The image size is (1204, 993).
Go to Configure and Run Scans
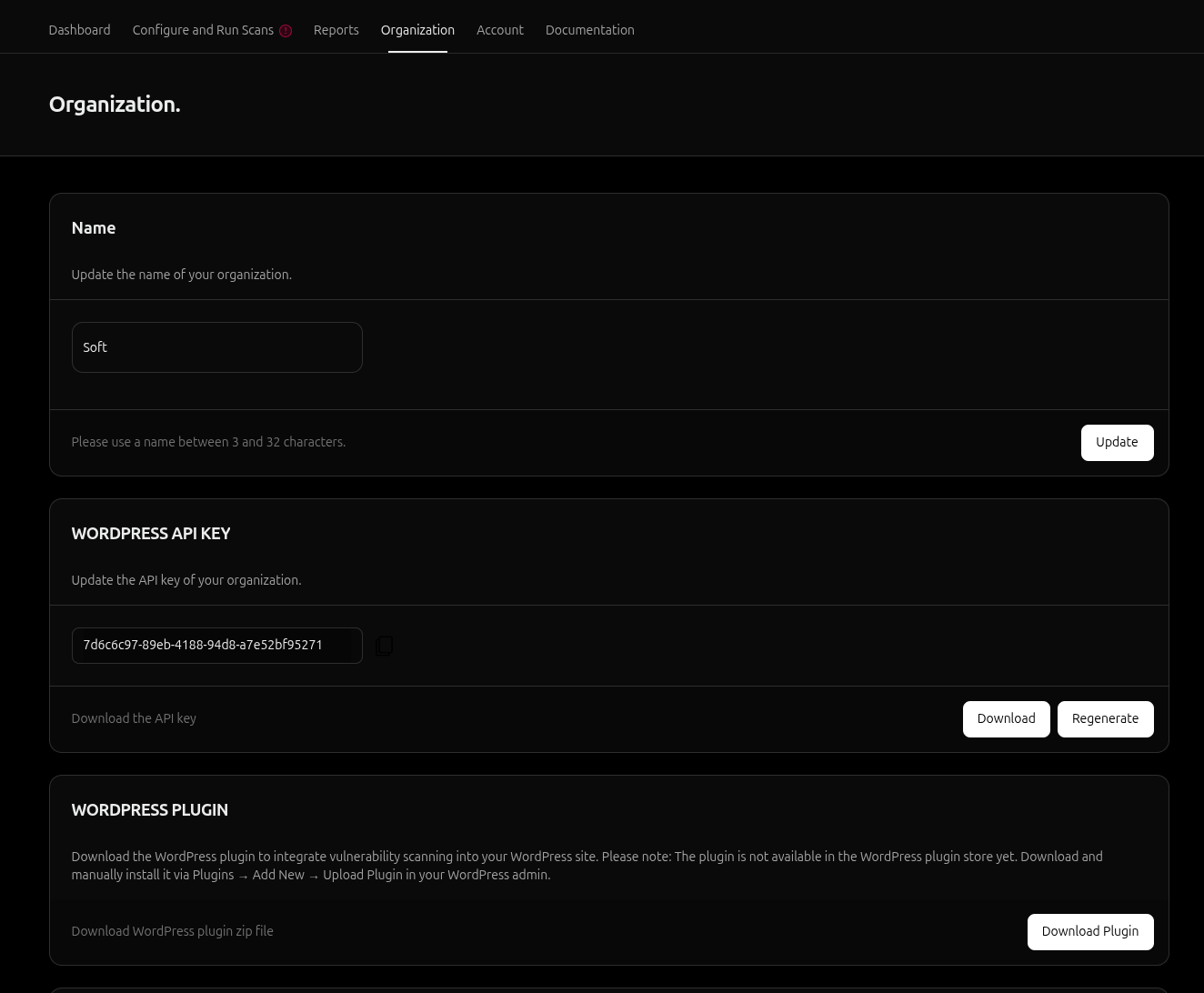tap(203, 30)
